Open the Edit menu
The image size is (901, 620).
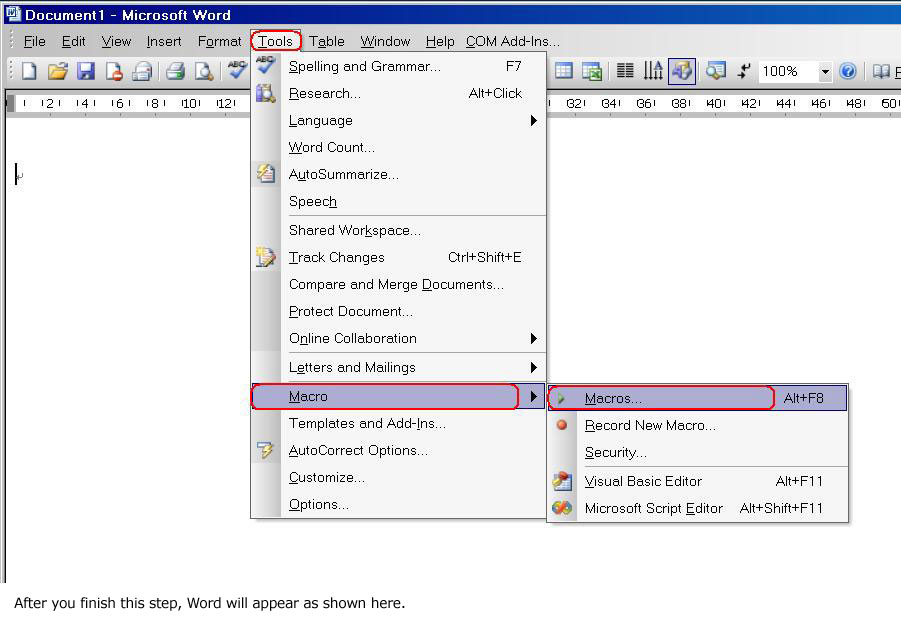tap(74, 41)
